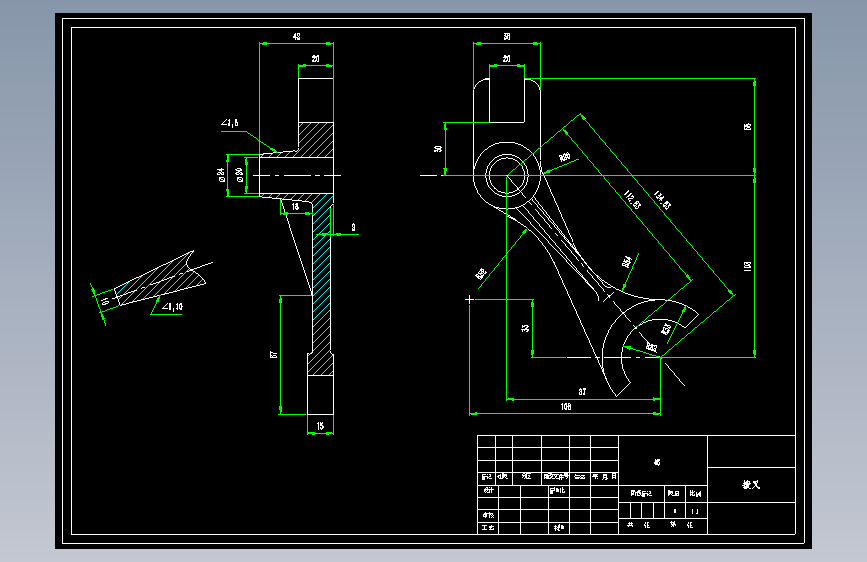Select the 30 vertical dimension beside hub
Image resolution: width=867 pixels, height=562 pixels.
tap(438, 149)
